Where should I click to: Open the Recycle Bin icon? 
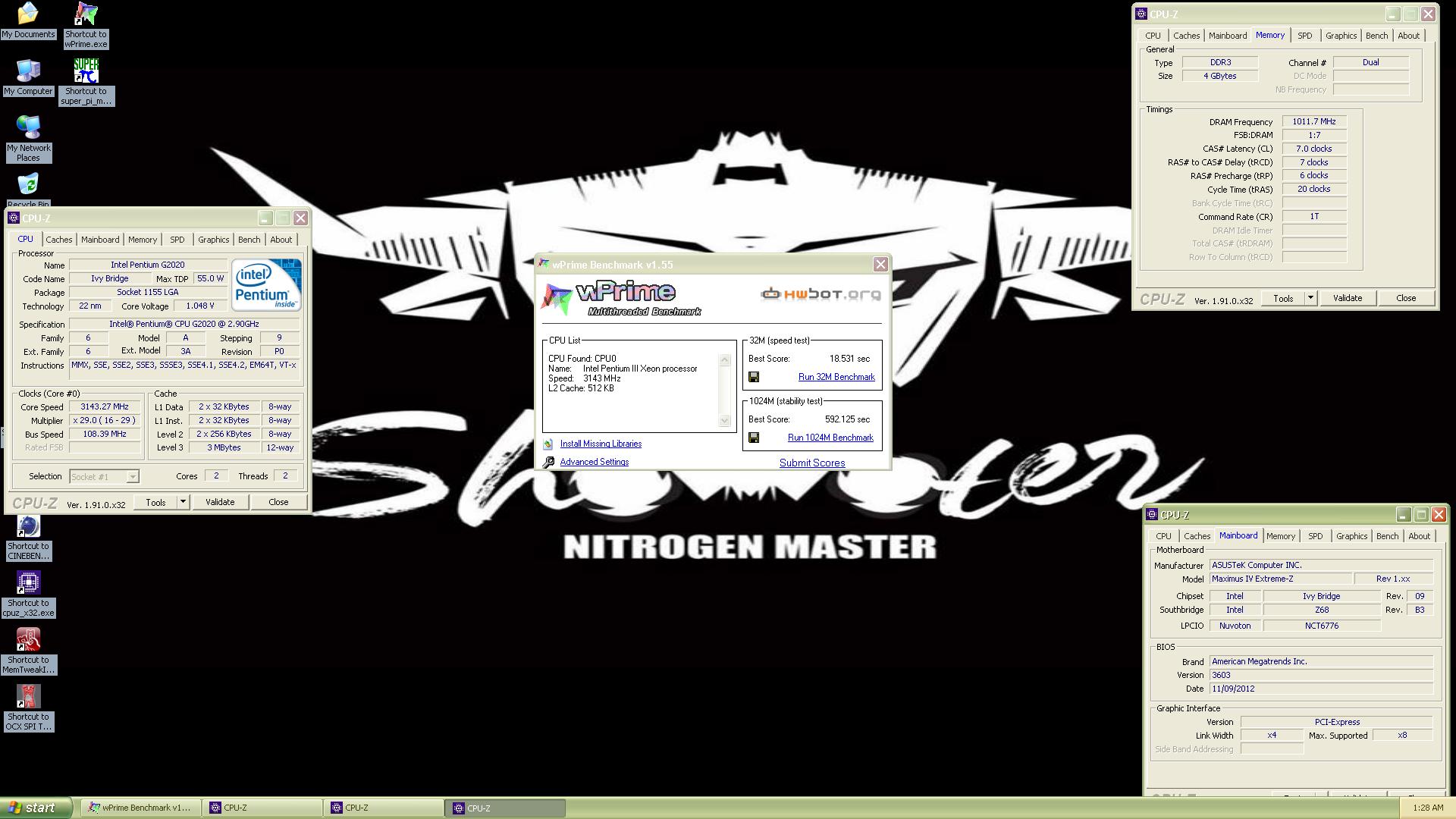[x=28, y=184]
